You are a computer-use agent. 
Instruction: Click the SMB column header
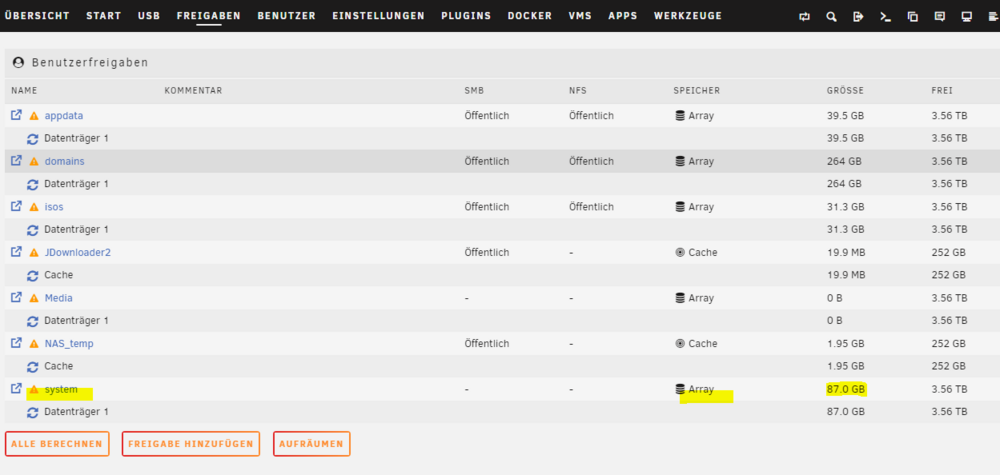tap(474, 91)
